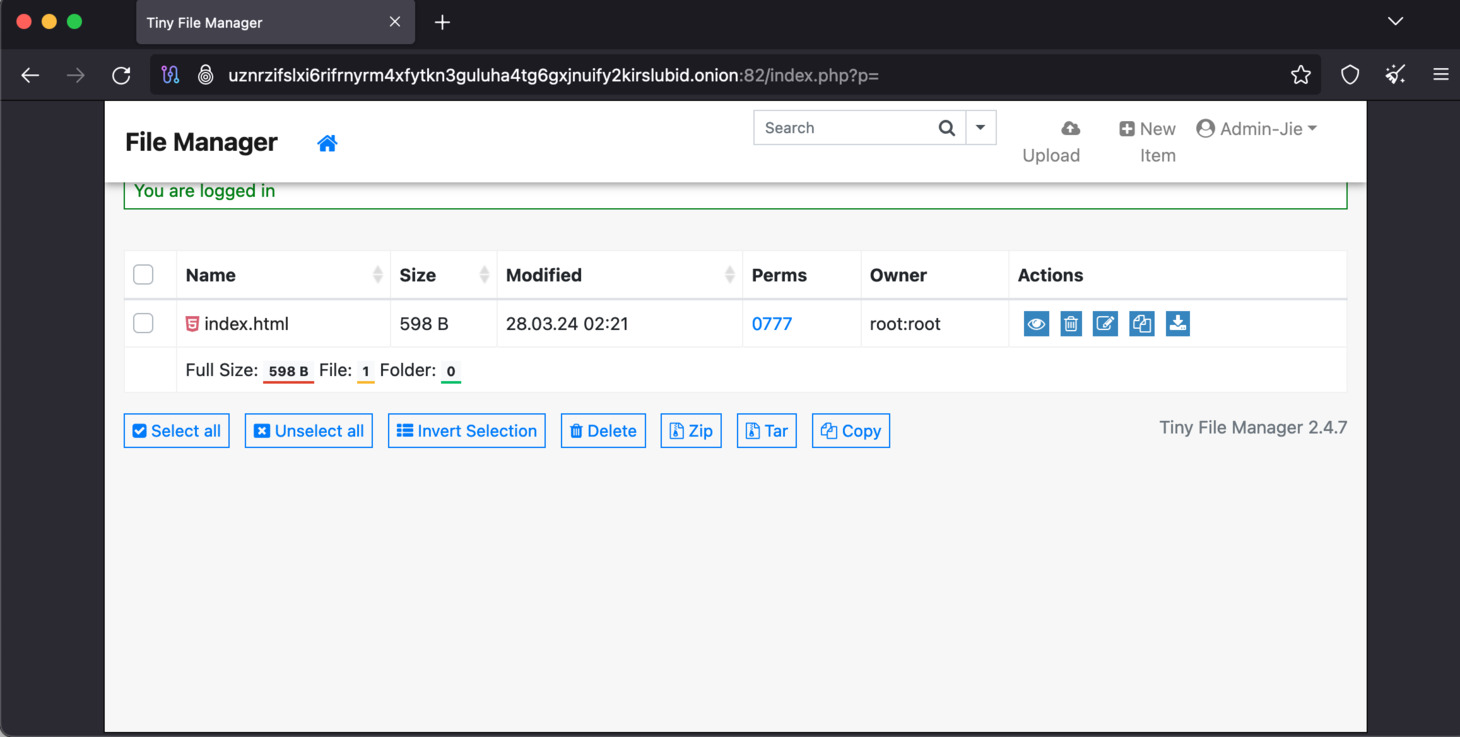Click the bottom Delete button
The width and height of the screenshot is (1460, 737).
click(603, 431)
